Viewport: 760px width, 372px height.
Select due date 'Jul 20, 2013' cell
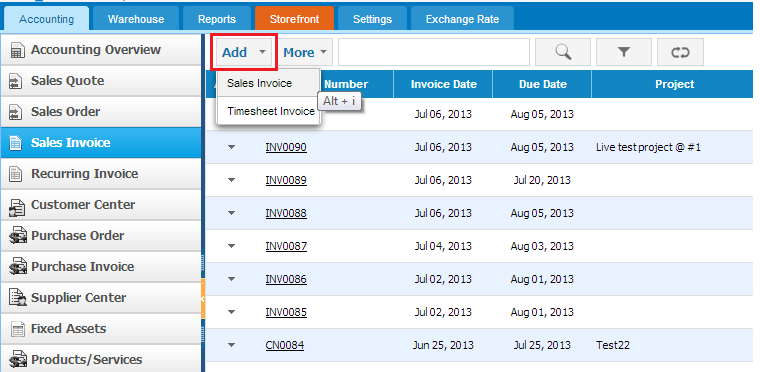[x=542, y=180]
